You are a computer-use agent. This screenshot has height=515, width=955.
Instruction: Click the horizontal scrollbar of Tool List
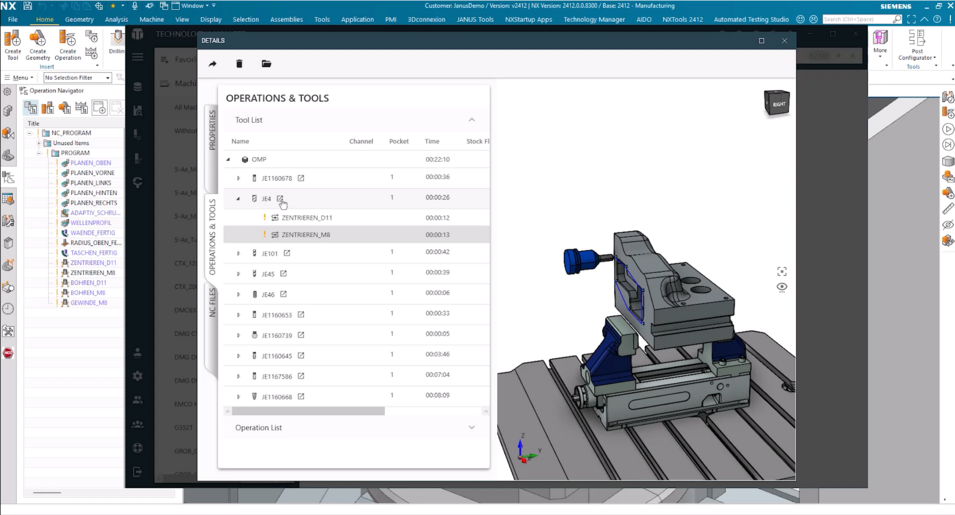(308, 412)
